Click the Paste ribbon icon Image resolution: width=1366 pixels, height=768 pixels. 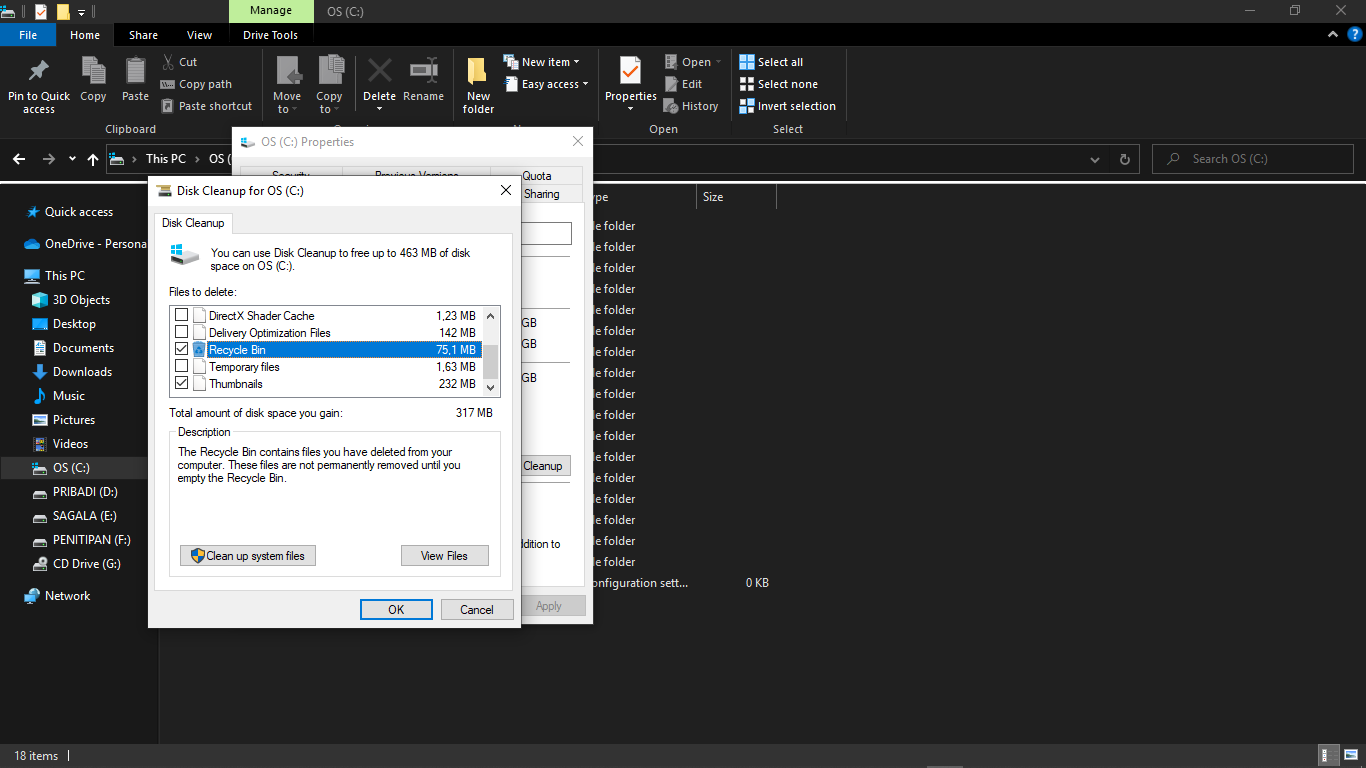click(x=135, y=71)
